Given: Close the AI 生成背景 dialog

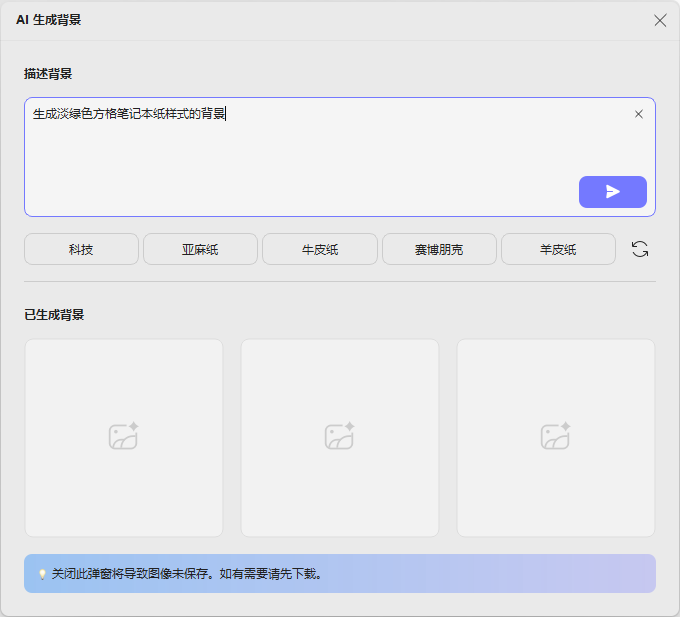Looking at the screenshot, I should [x=660, y=20].
